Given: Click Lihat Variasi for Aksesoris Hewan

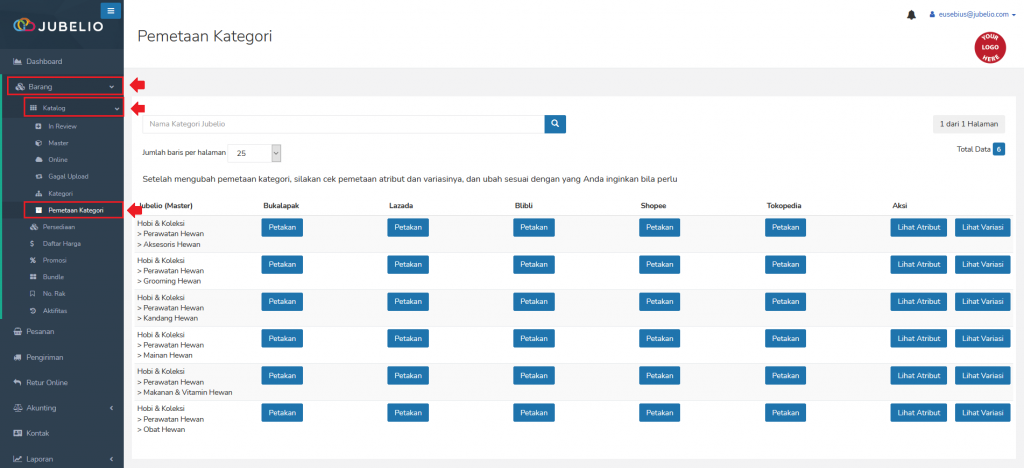Looking at the screenshot, I should pos(983,228).
